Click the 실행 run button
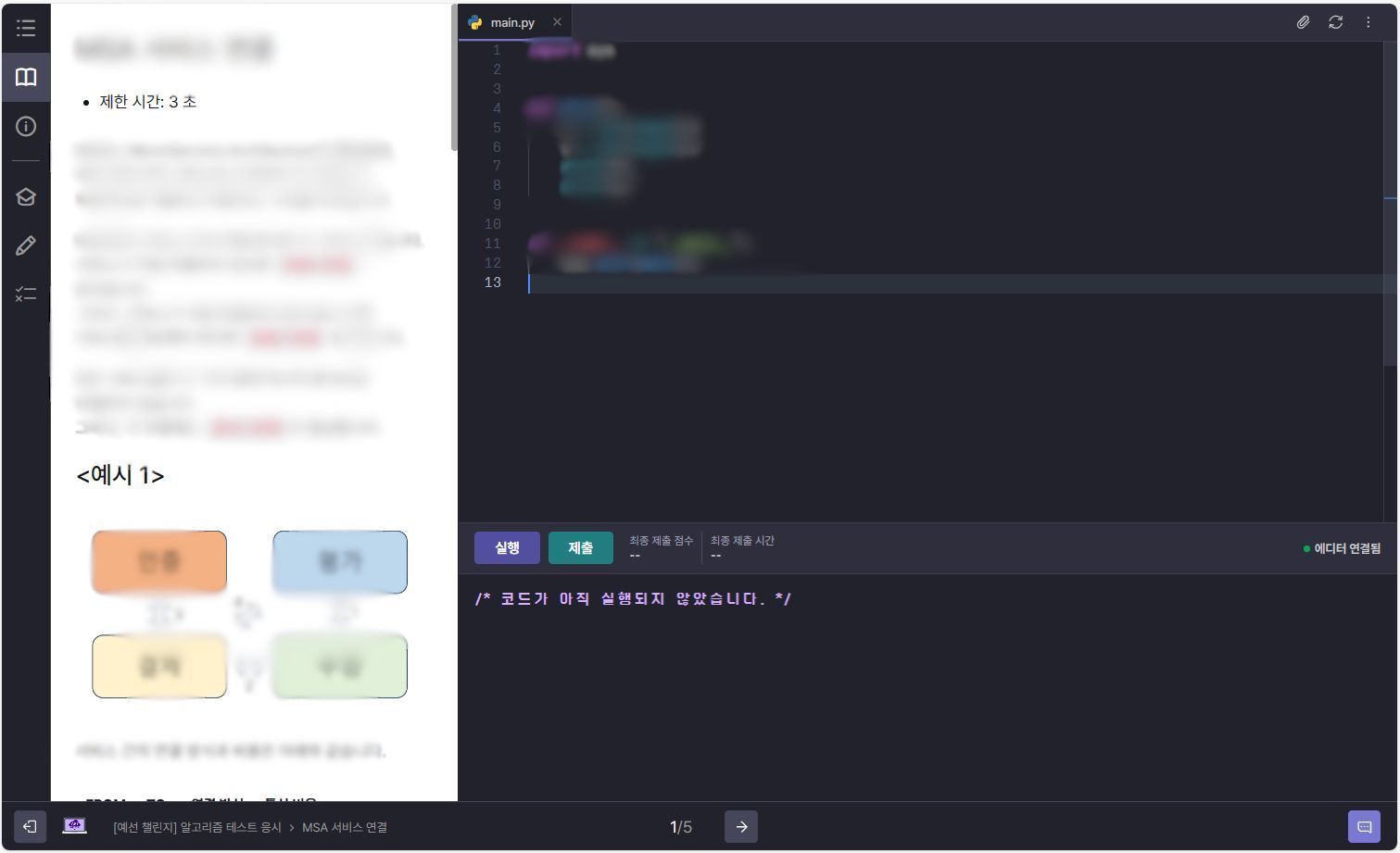Viewport: 1400px width, 853px height. click(507, 547)
